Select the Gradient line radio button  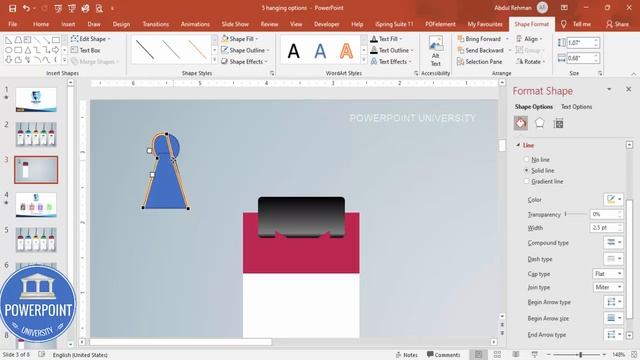pos(527,181)
